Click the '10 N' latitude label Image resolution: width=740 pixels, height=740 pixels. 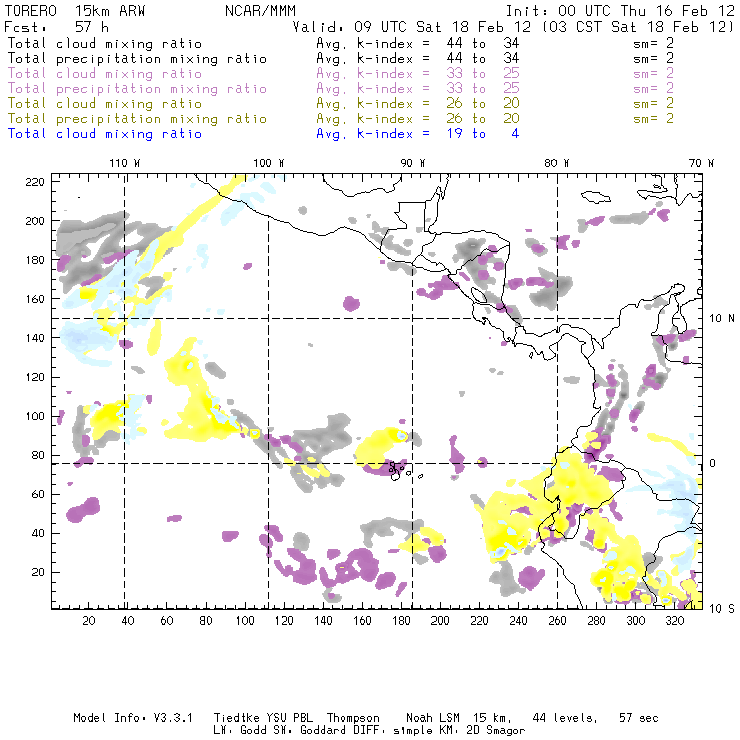click(722, 319)
